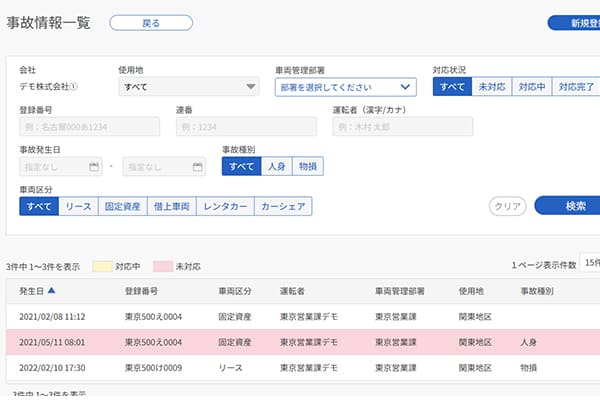Click pink 未対応 legend swatch
The width and height of the screenshot is (600, 400).
point(163,266)
